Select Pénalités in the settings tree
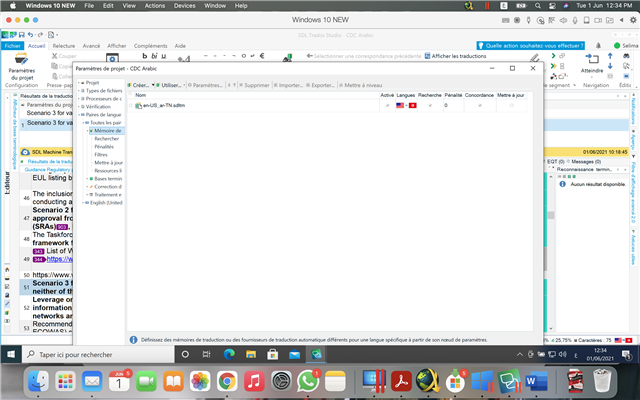 (104, 147)
